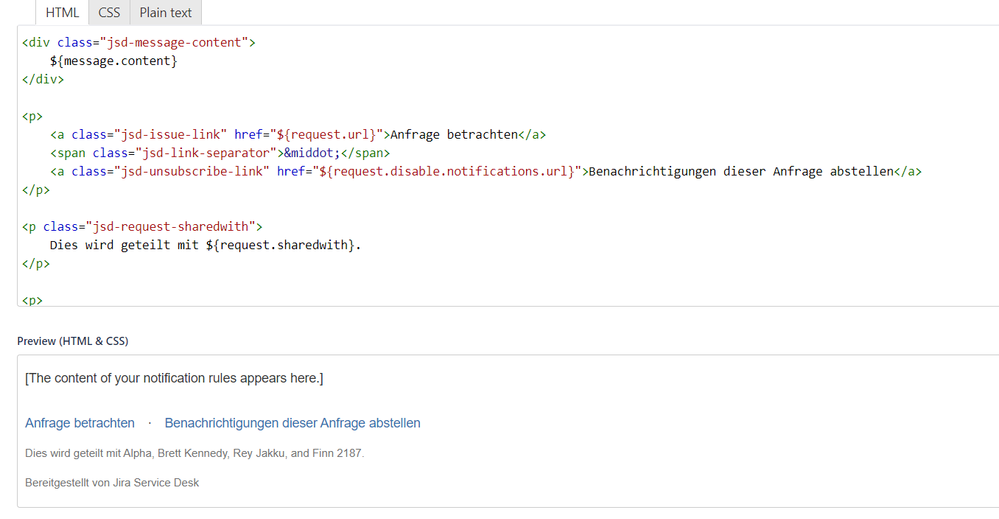
Task: Switch to the HTML tab
Action: point(62,13)
